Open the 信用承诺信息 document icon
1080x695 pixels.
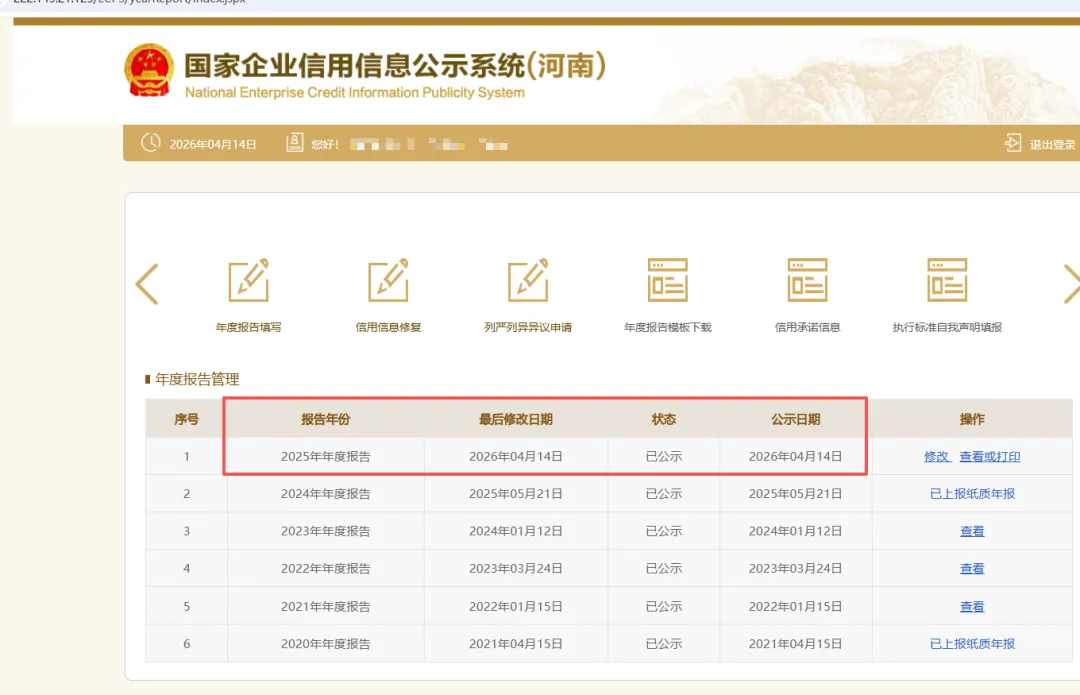click(808, 280)
